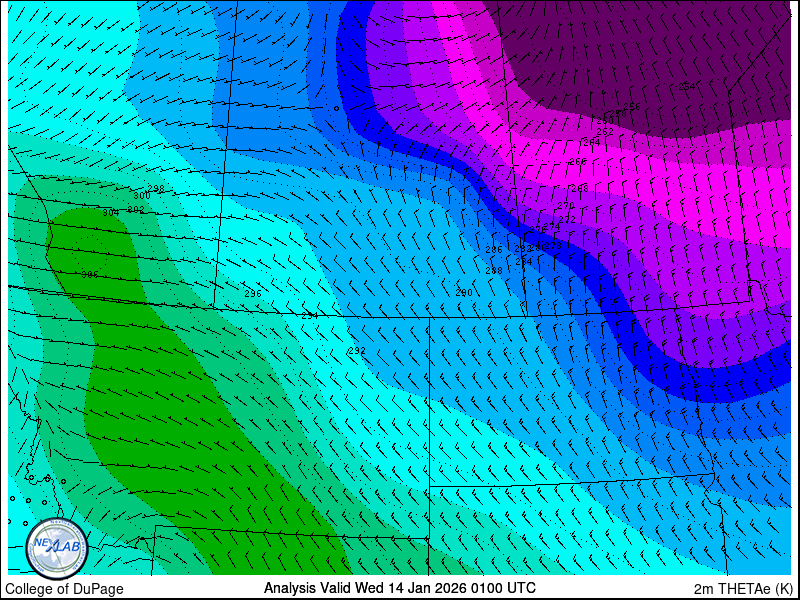Click the 256 contour label
Image resolution: width=800 pixels, height=600 pixels.
632,107
